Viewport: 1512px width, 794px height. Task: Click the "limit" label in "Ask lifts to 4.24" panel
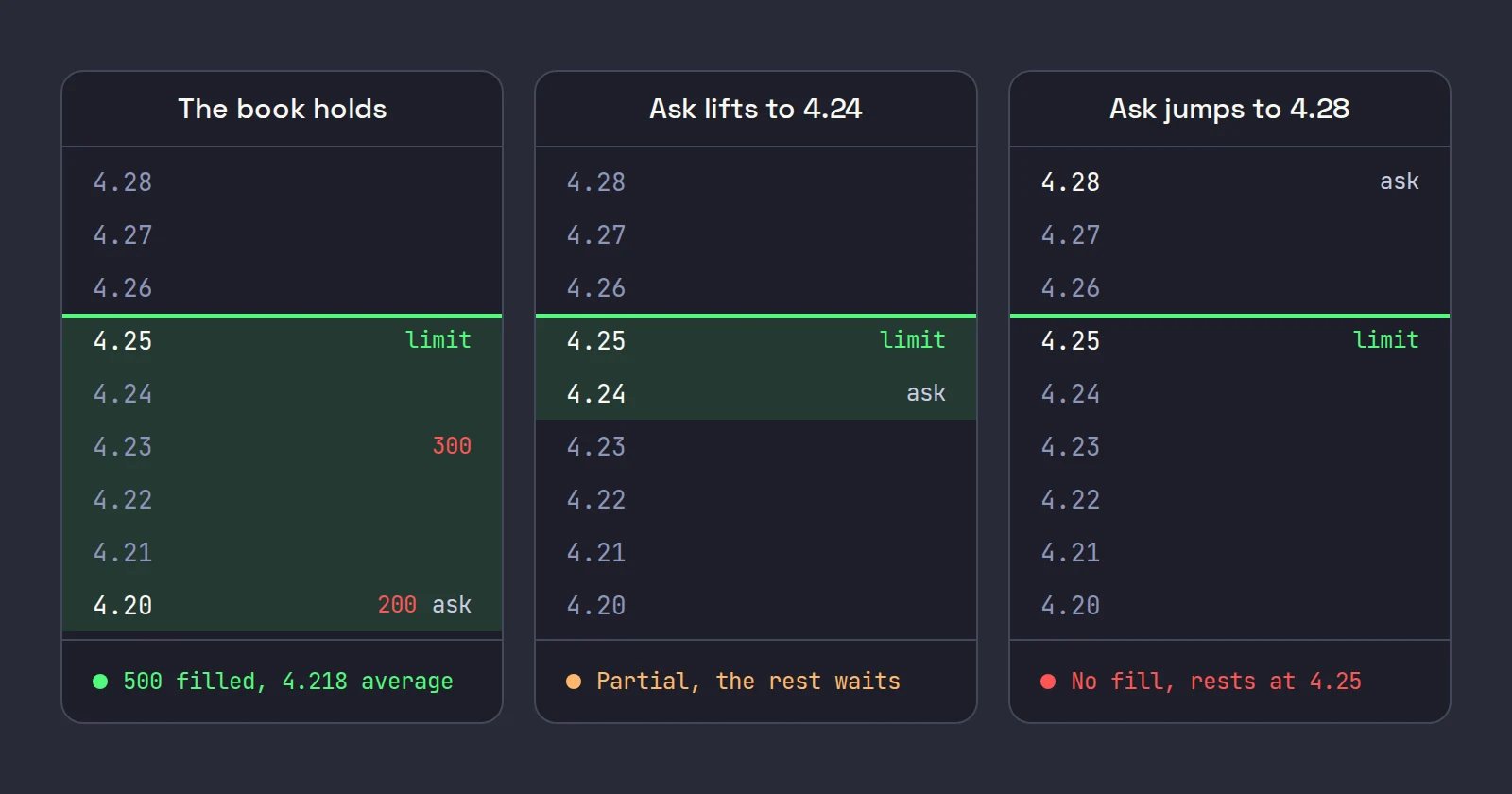pyautogui.click(x=913, y=340)
